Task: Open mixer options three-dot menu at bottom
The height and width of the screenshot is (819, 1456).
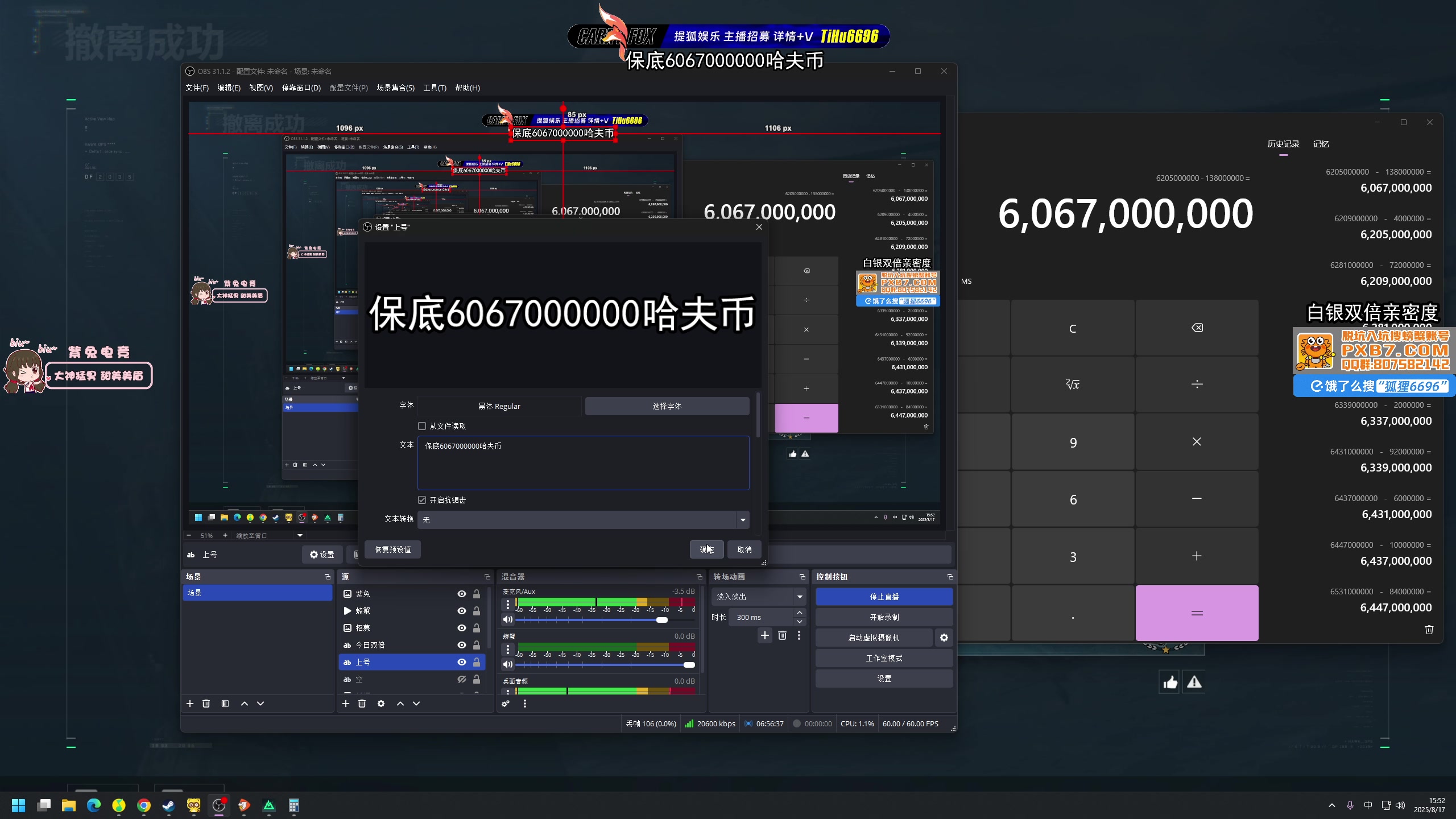Action: pos(524,704)
